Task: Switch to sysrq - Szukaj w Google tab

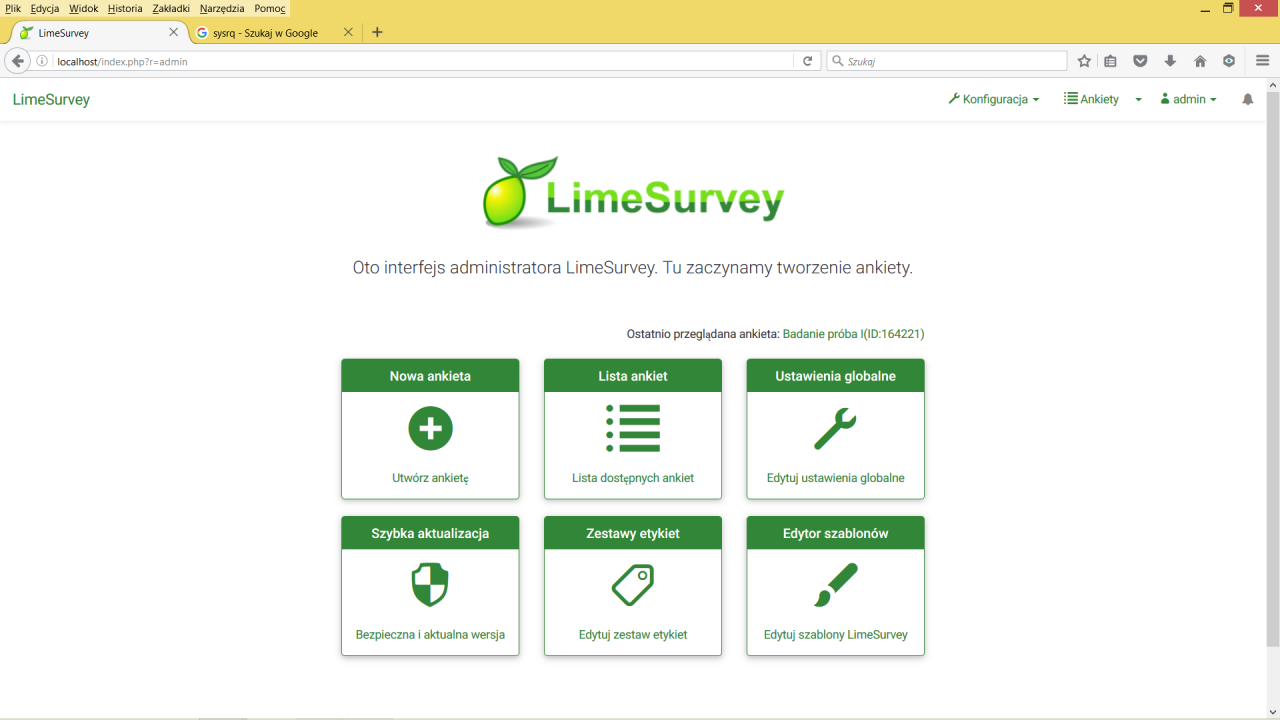Action: click(265, 32)
